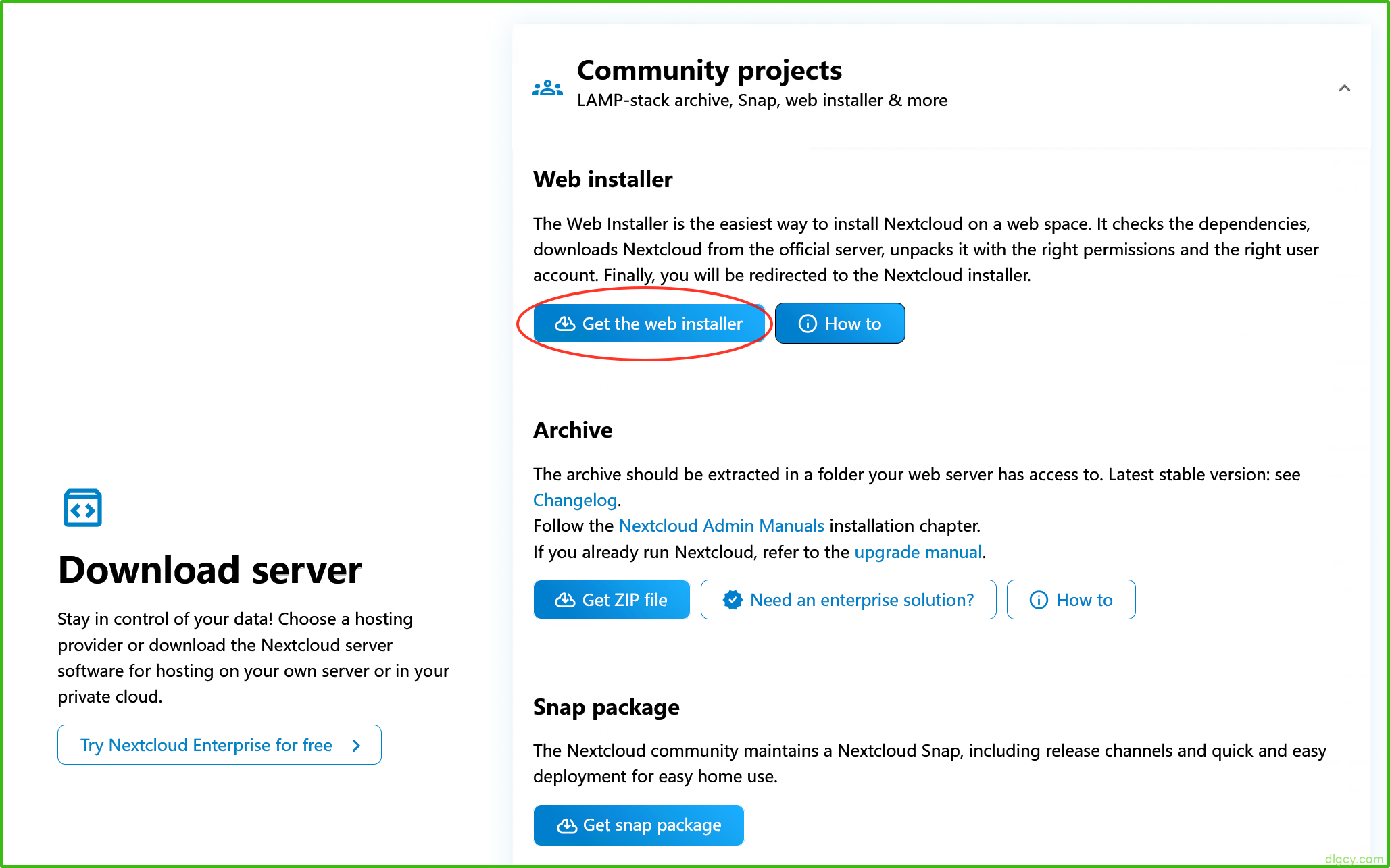
Task: Click the Download server code icon
Action: tap(82, 507)
